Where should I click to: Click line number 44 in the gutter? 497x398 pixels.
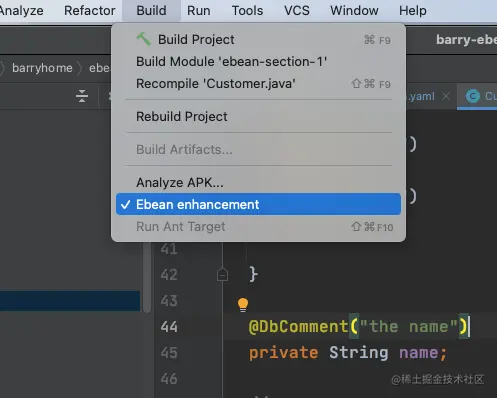coord(169,327)
